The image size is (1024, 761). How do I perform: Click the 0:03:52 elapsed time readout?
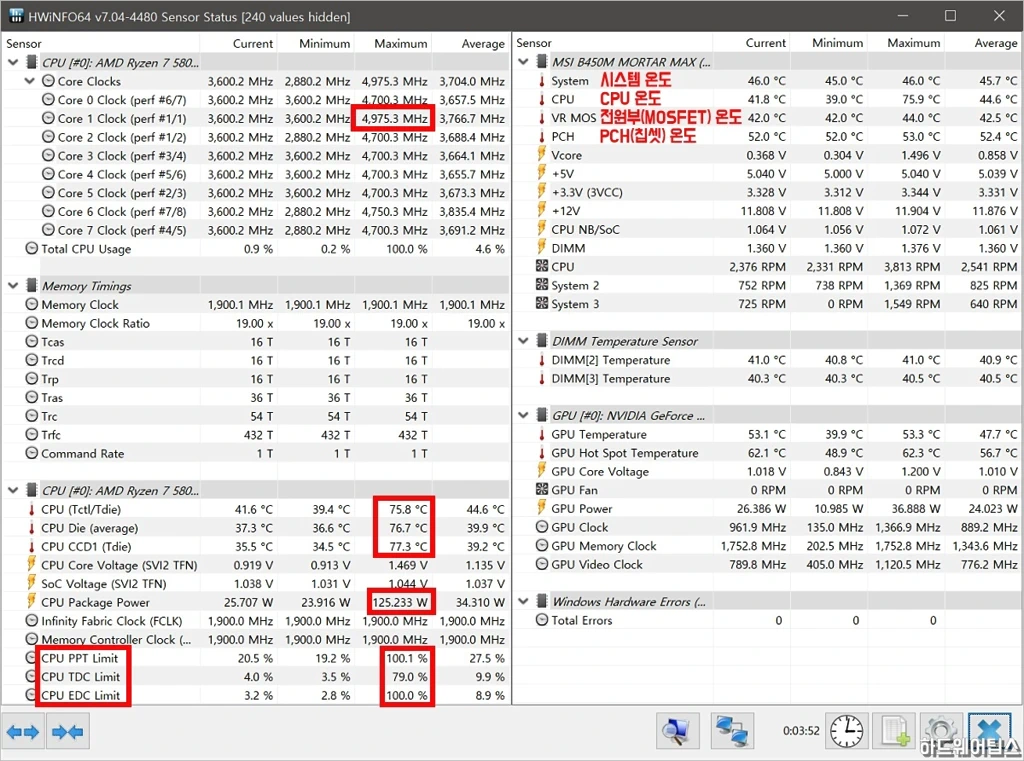pyautogui.click(x=801, y=730)
